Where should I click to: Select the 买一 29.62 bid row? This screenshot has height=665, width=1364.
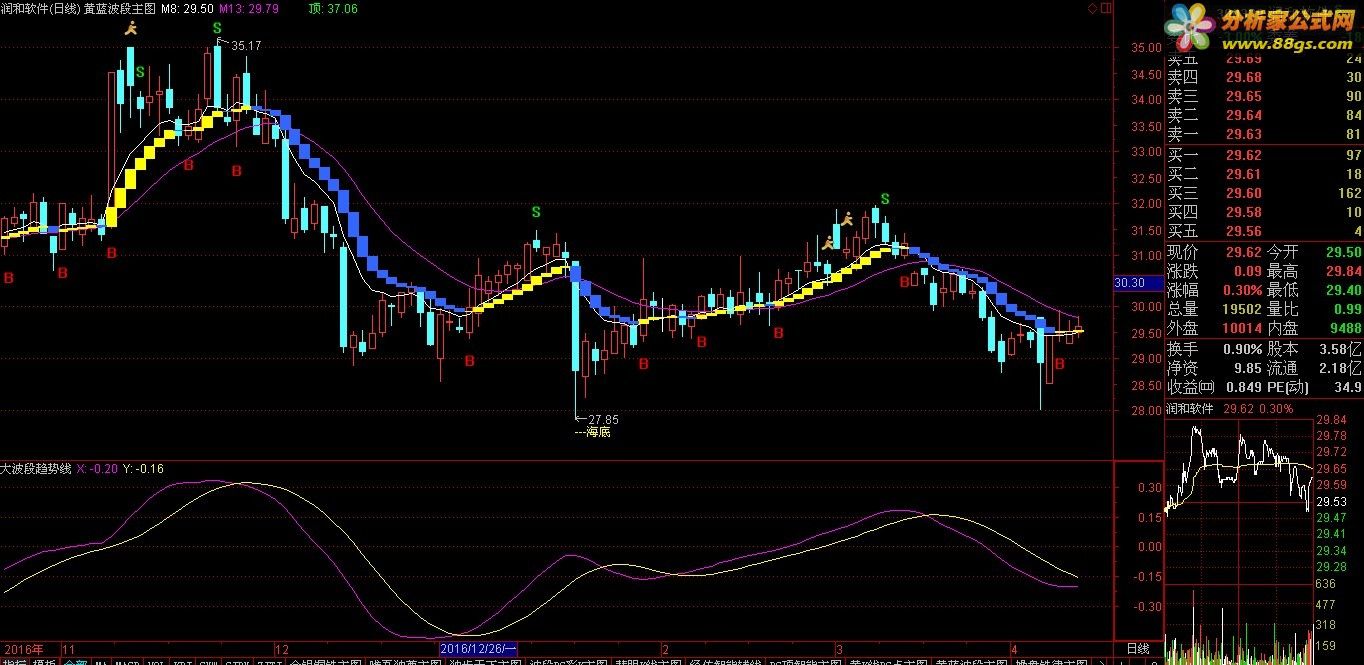click(x=1264, y=155)
